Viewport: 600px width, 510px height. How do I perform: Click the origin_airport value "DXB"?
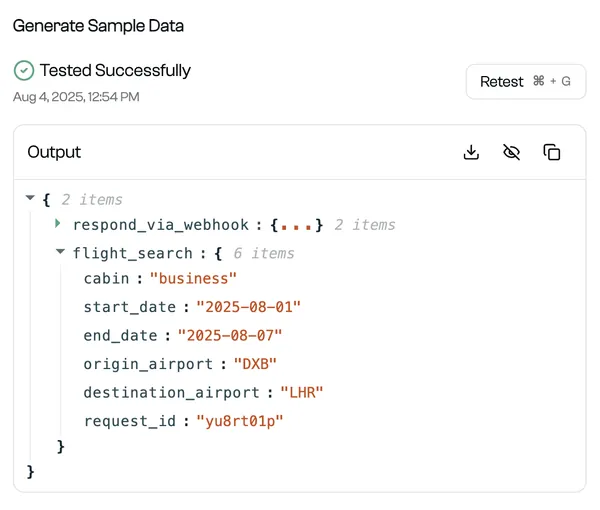pyautogui.click(x=255, y=364)
